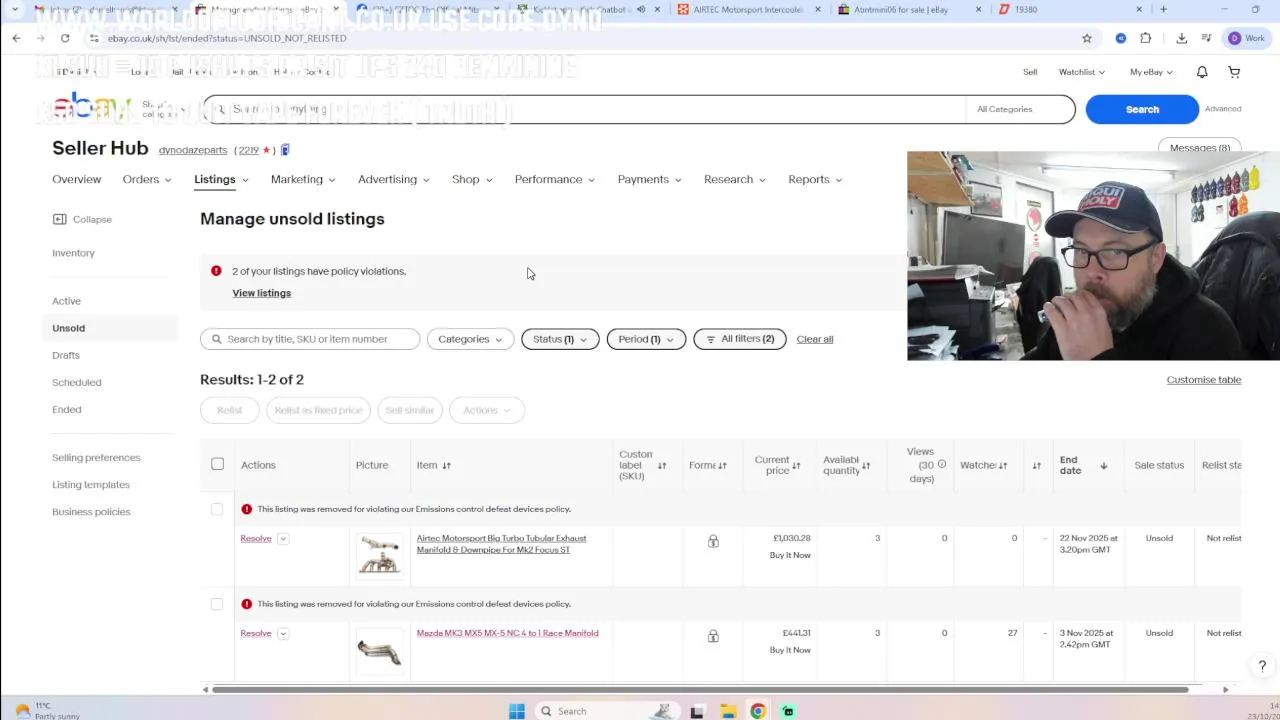Image resolution: width=1280 pixels, height=720 pixels.
Task: Click the help question mark icon
Action: 1262,666
